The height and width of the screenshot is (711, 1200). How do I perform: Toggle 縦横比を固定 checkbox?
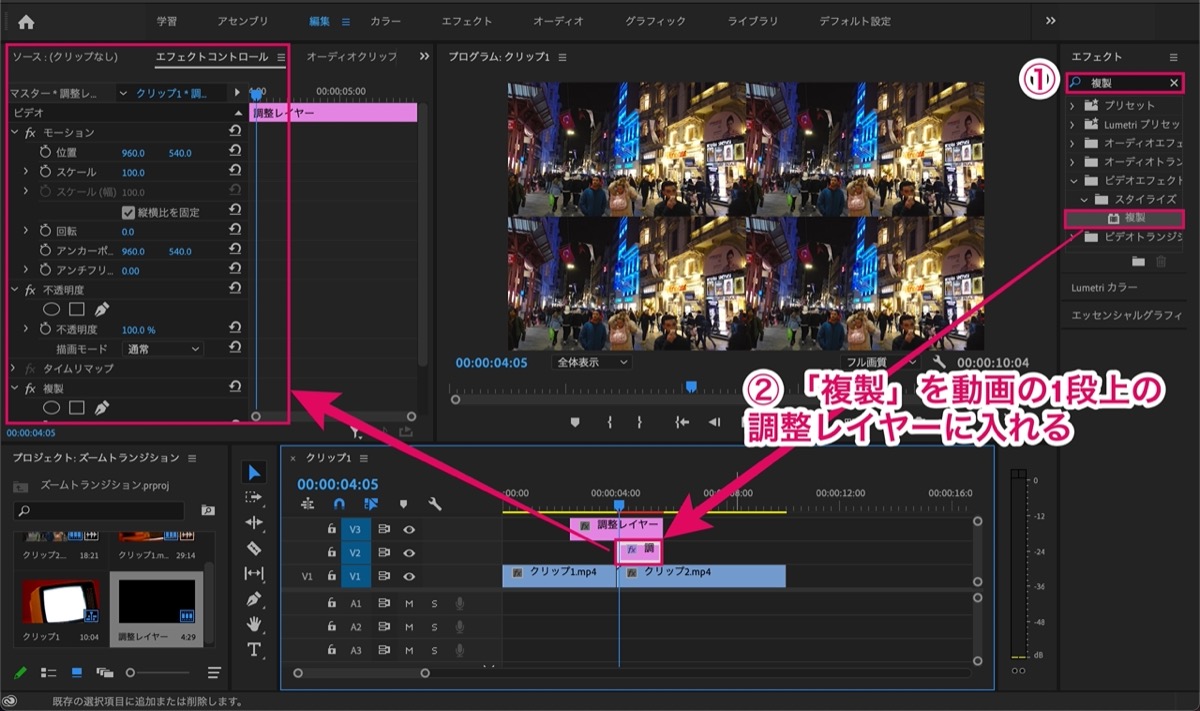tap(128, 212)
